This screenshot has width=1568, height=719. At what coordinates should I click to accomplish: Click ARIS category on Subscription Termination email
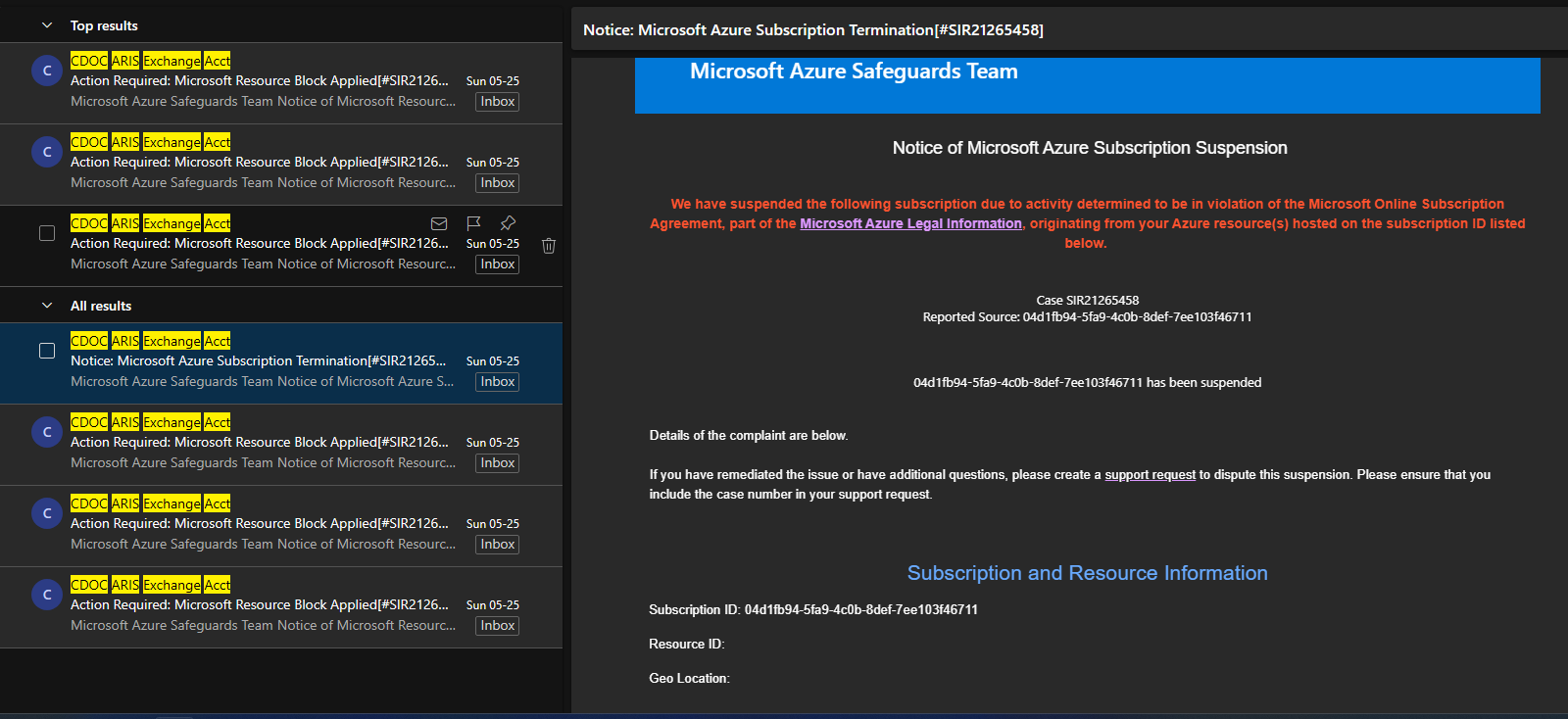click(x=125, y=341)
